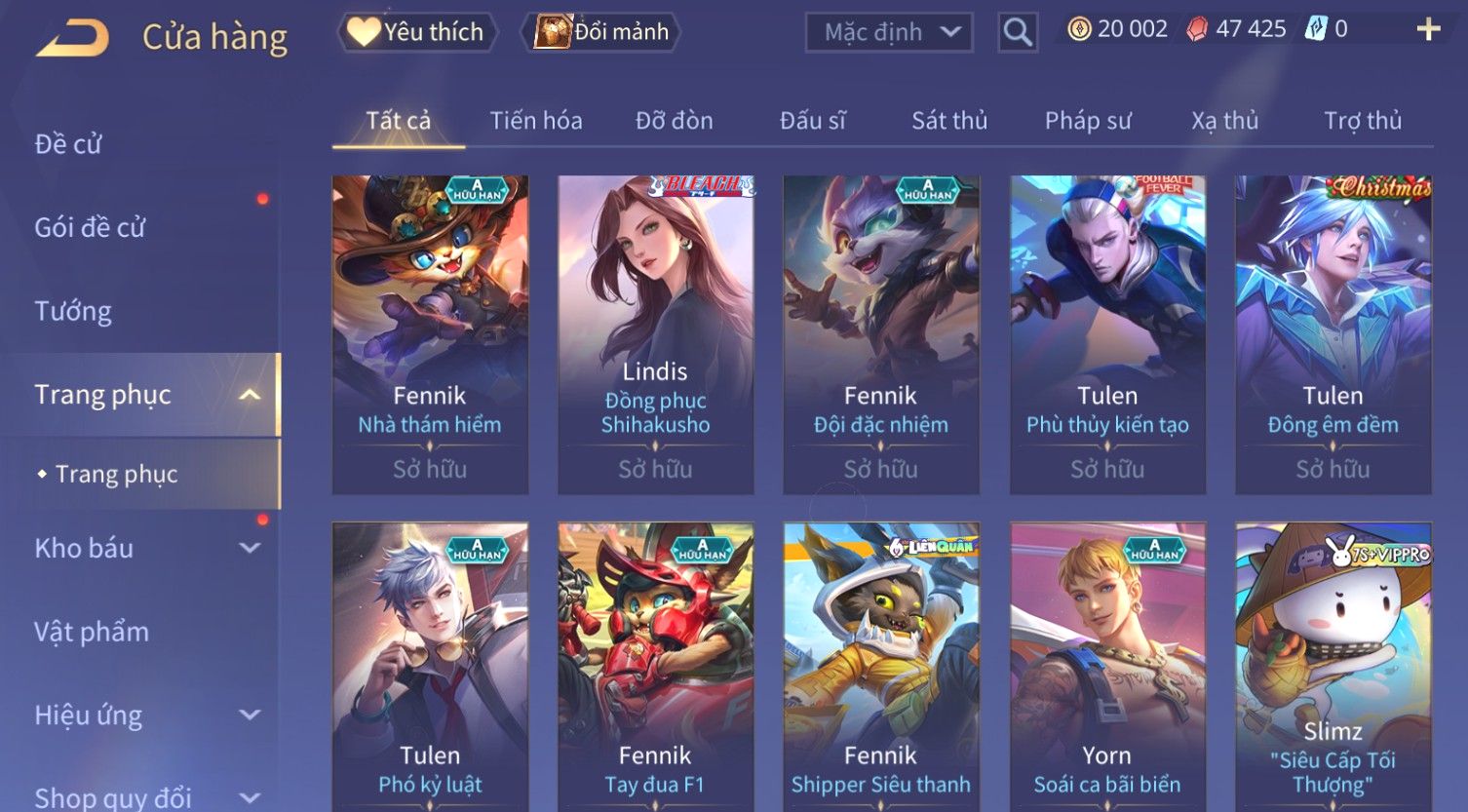This screenshot has height=812, width=1468.
Task: Select the Lindis Đồng phục Shihakusho skin card
Action: click(x=655, y=334)
